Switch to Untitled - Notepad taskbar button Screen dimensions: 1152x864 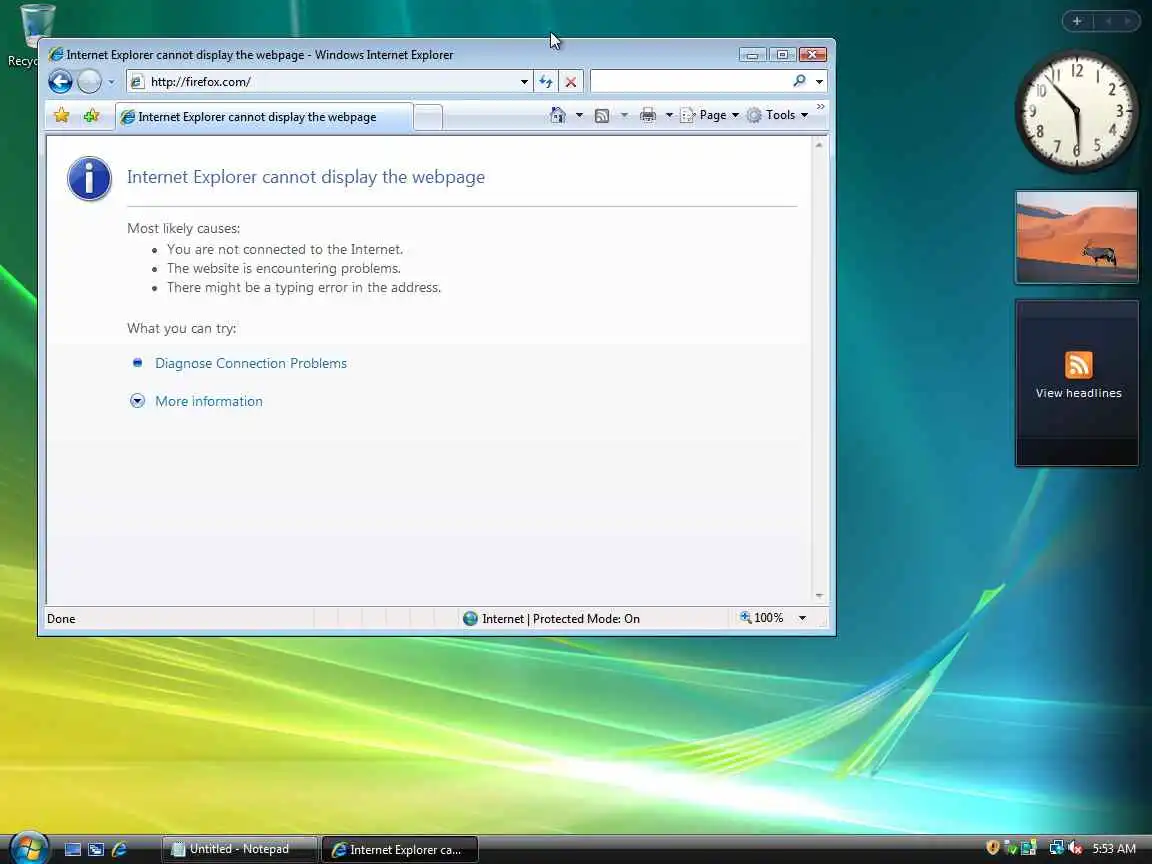[240, 849]
